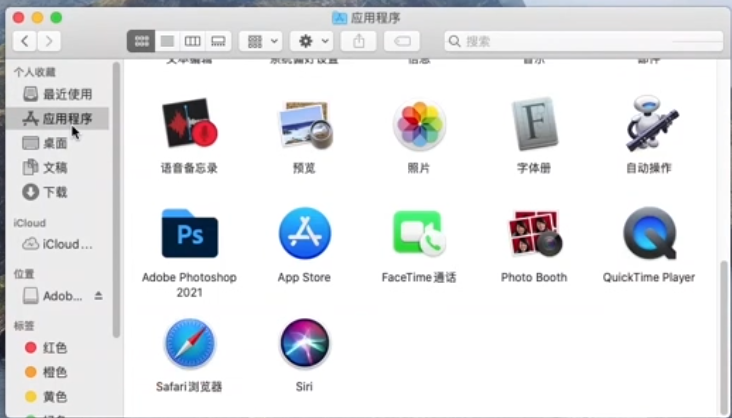Zoom the Finder window with green button

tap(56, 18)
